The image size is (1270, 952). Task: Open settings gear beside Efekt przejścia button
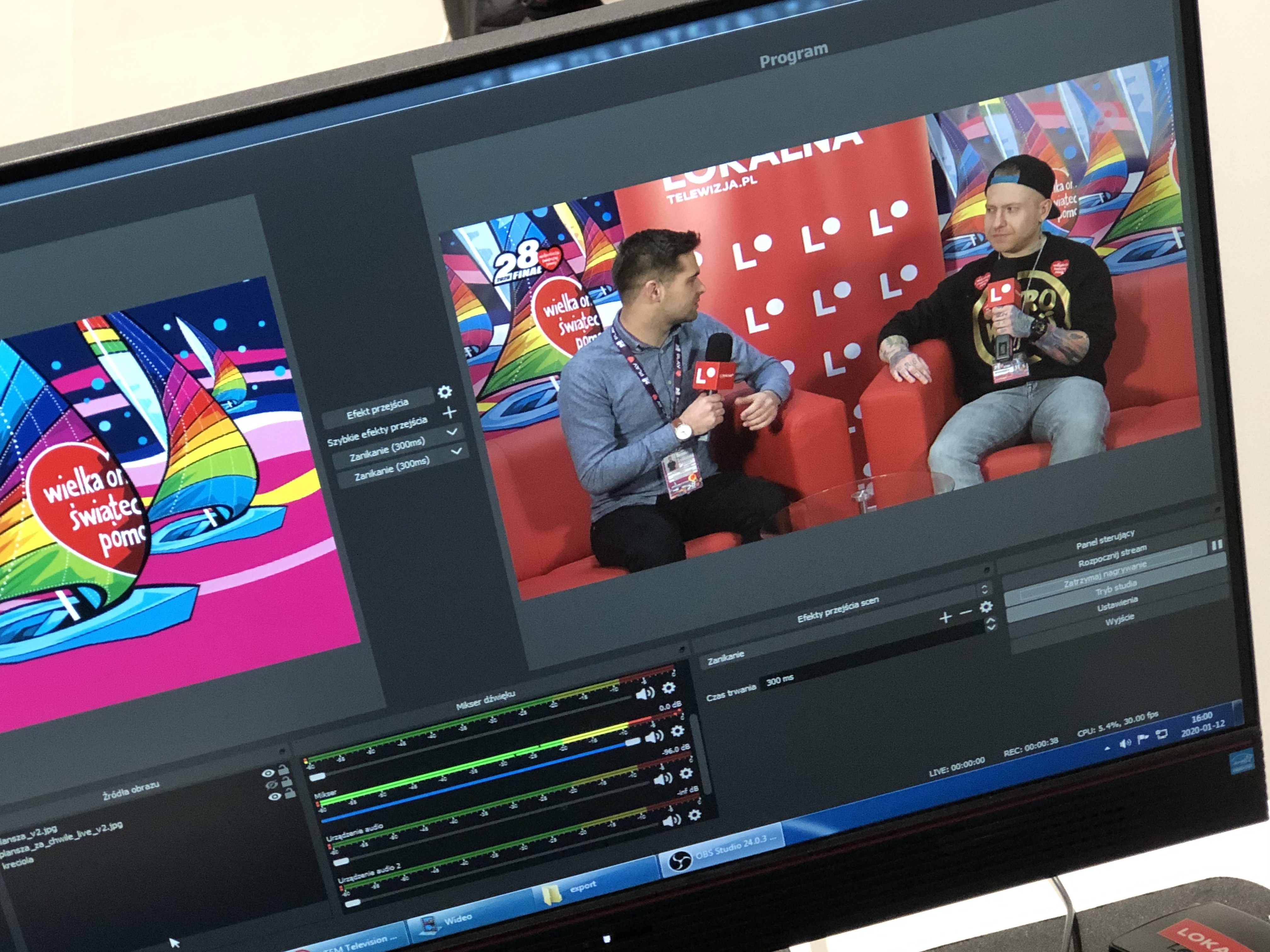click(445, 392)
